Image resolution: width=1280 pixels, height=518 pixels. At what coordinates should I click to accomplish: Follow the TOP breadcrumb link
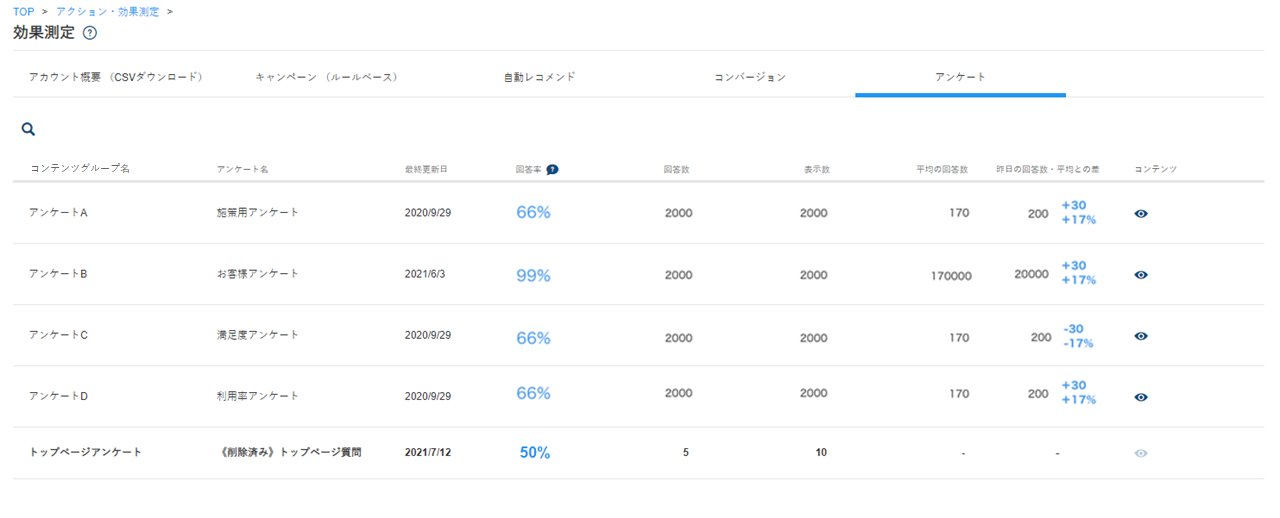click(24, 12)
